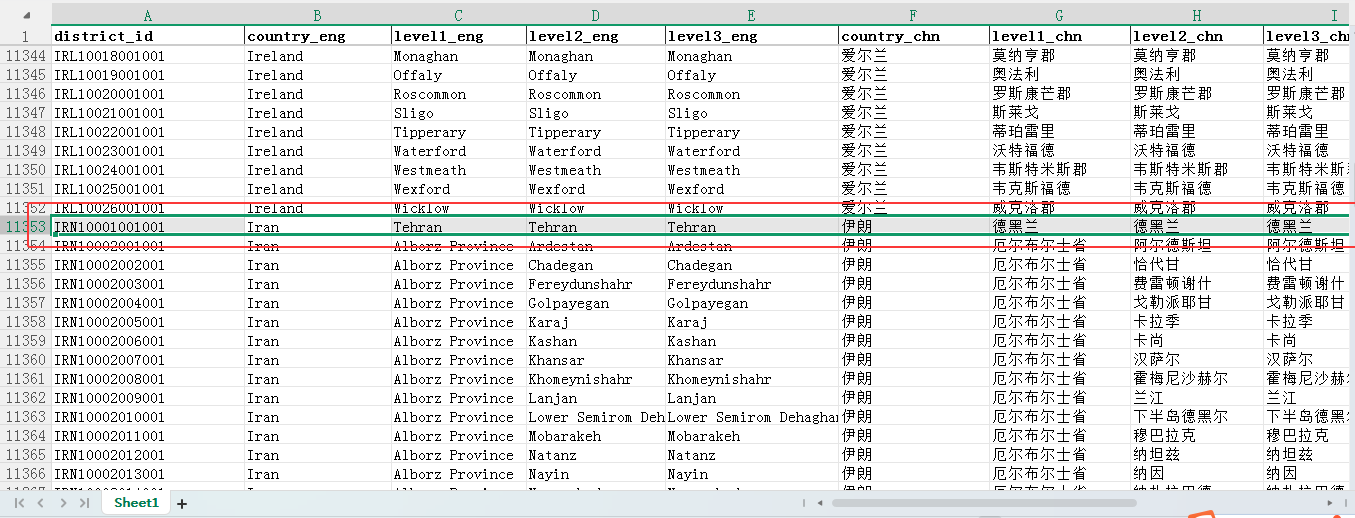Add a new sheet with the plus icon

point(182,504)
